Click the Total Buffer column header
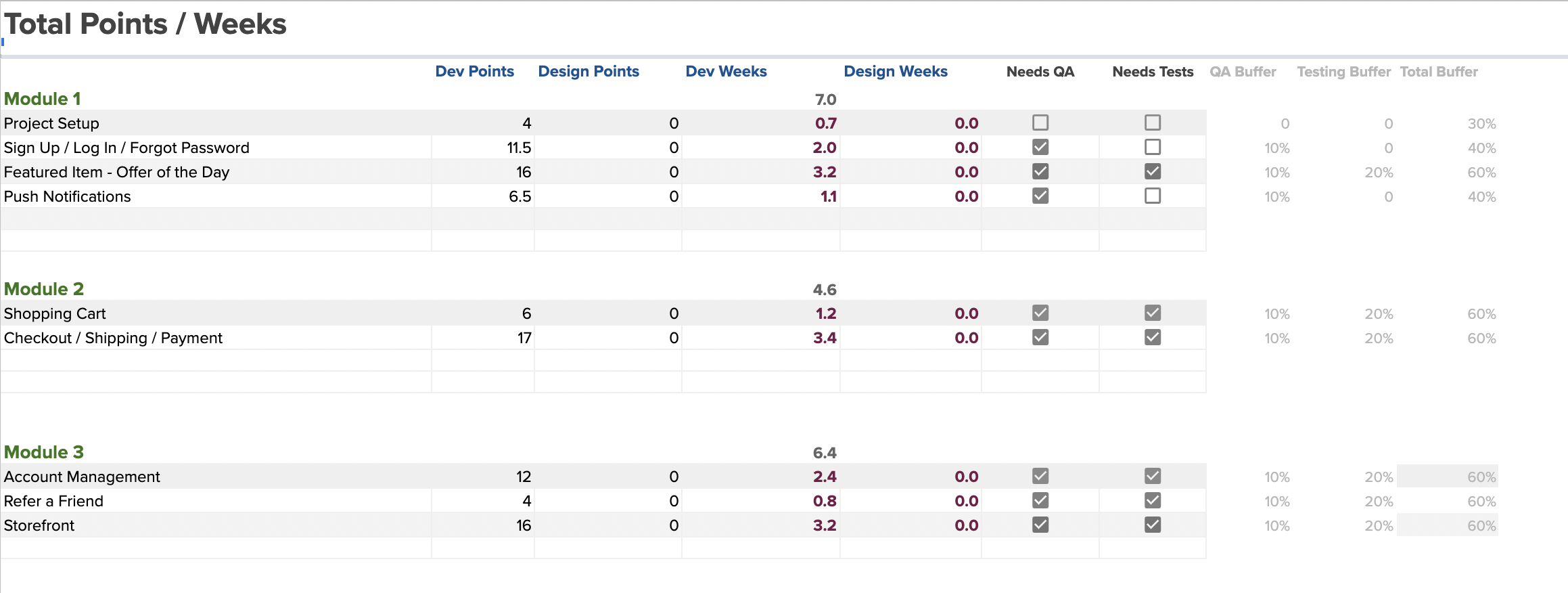Image resolution: width=1568 pixels, height=593 pixels. pyautogui.click(x=1438, y=72)
